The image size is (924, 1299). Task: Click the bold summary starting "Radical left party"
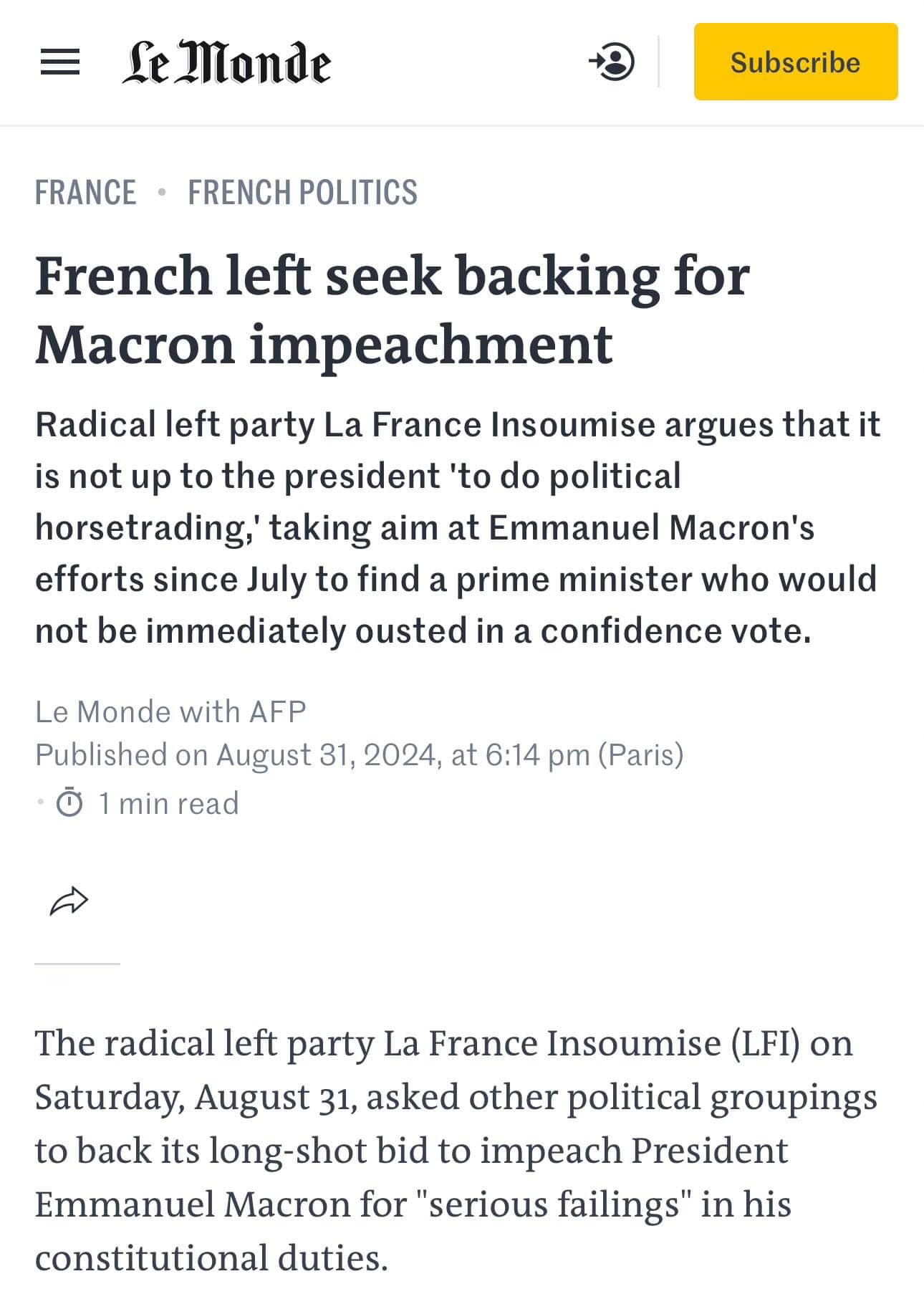(457, 527)
